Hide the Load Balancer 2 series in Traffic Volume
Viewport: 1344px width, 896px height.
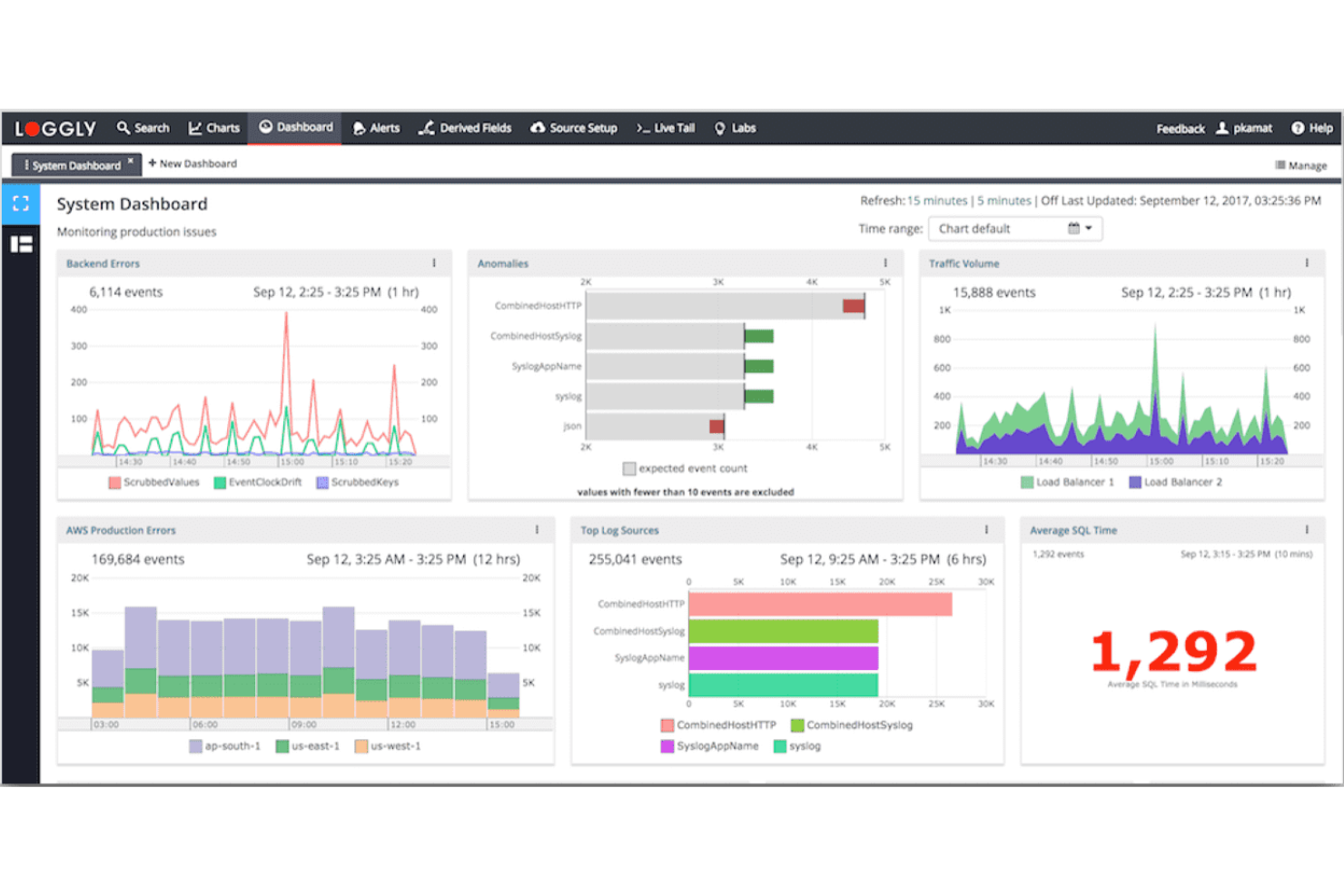pos(1177,482)
